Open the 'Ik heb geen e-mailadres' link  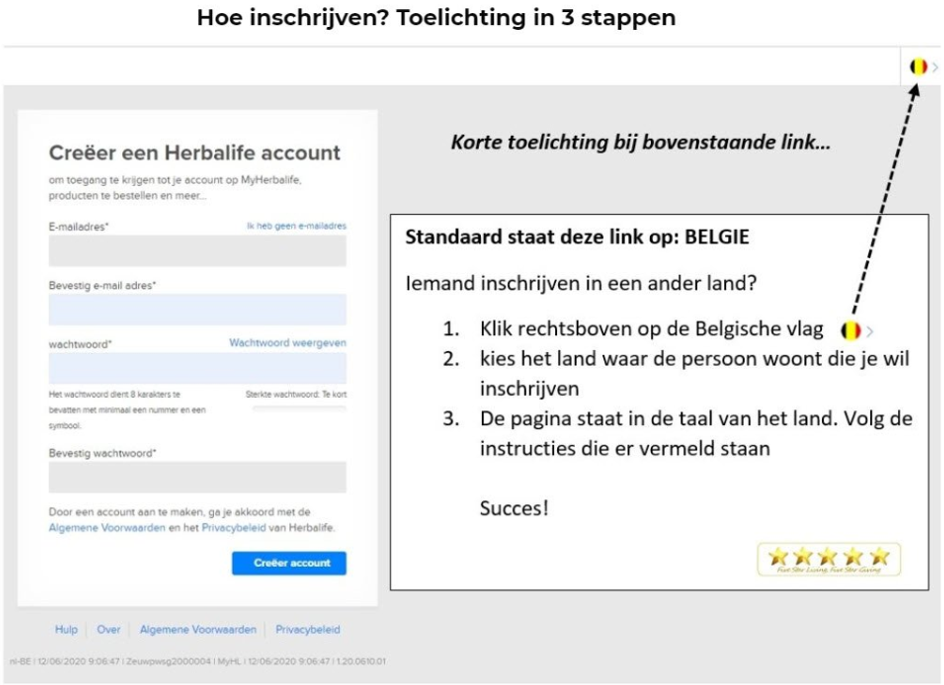[296, 227]
